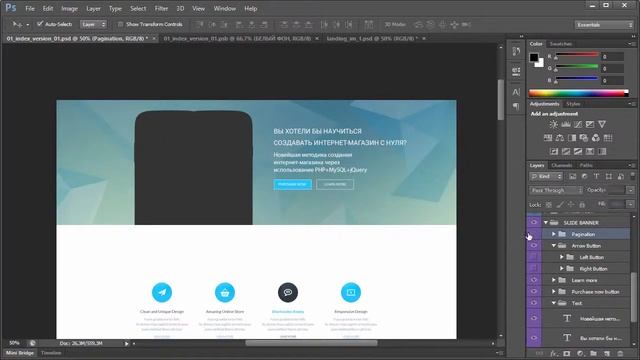
Task: Create a new layer icon
Action: pos(607,353)
